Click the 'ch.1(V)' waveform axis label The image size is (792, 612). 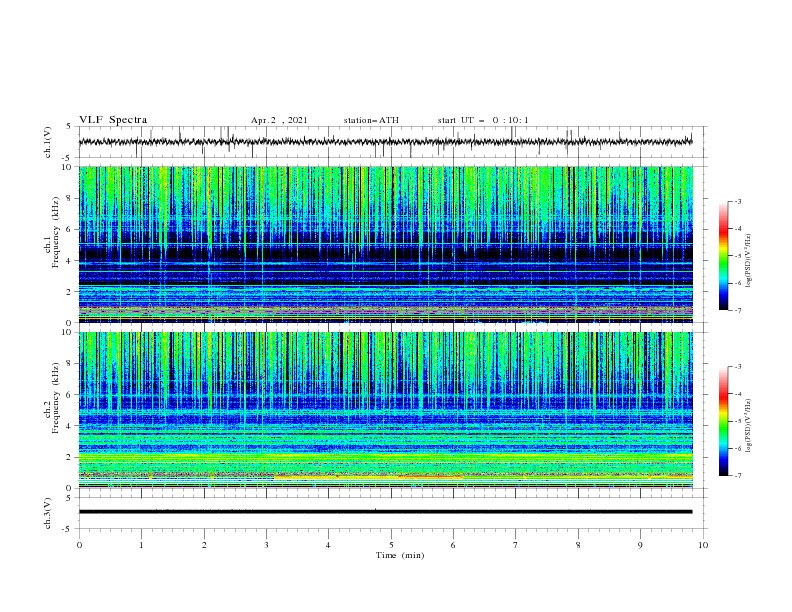48,142
